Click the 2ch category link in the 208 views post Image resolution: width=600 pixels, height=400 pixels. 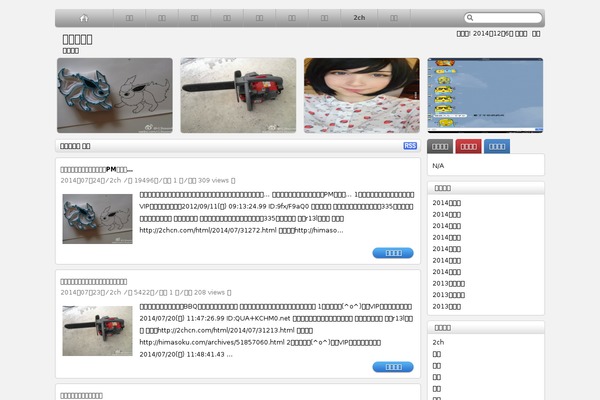[x=115, y=292]
